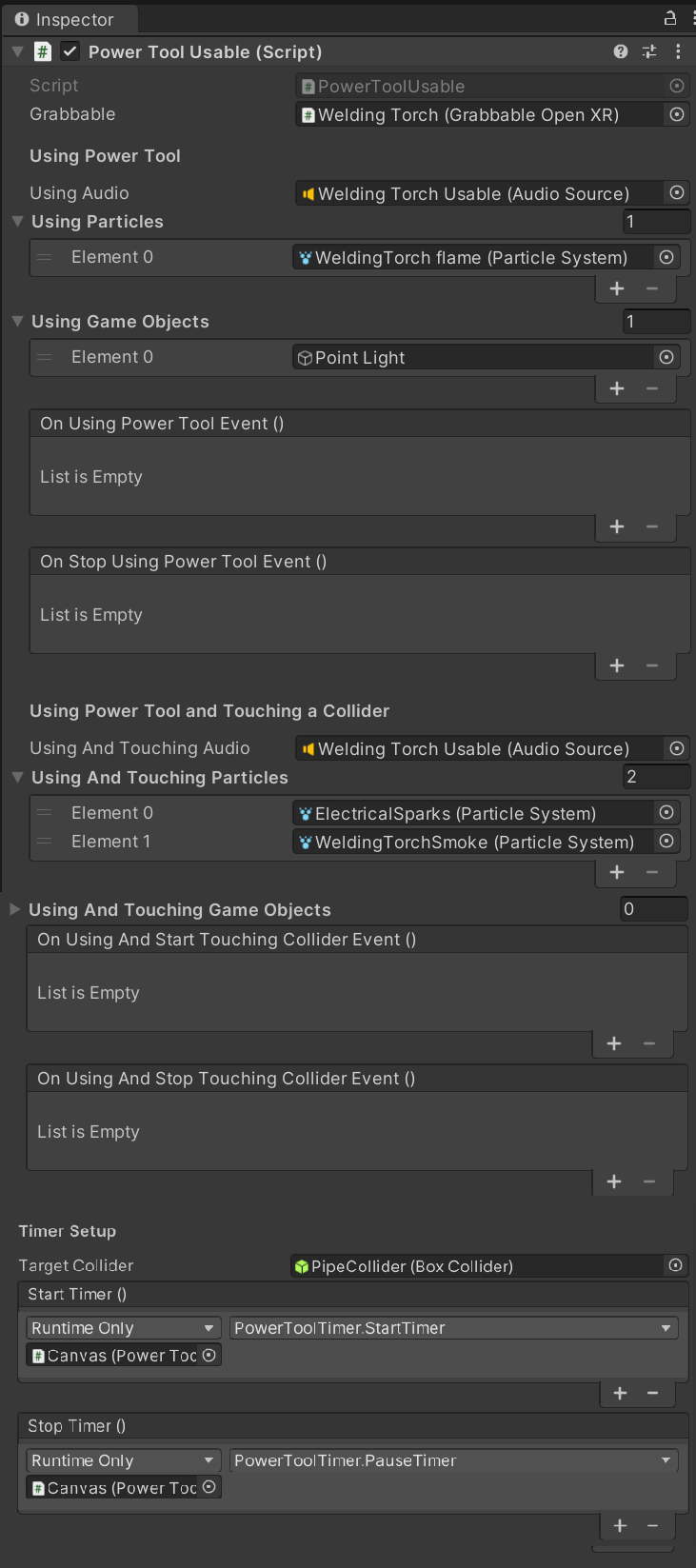Open the component help reference icon
This screenshot has height=1568, width=696.
pos(621,51)
